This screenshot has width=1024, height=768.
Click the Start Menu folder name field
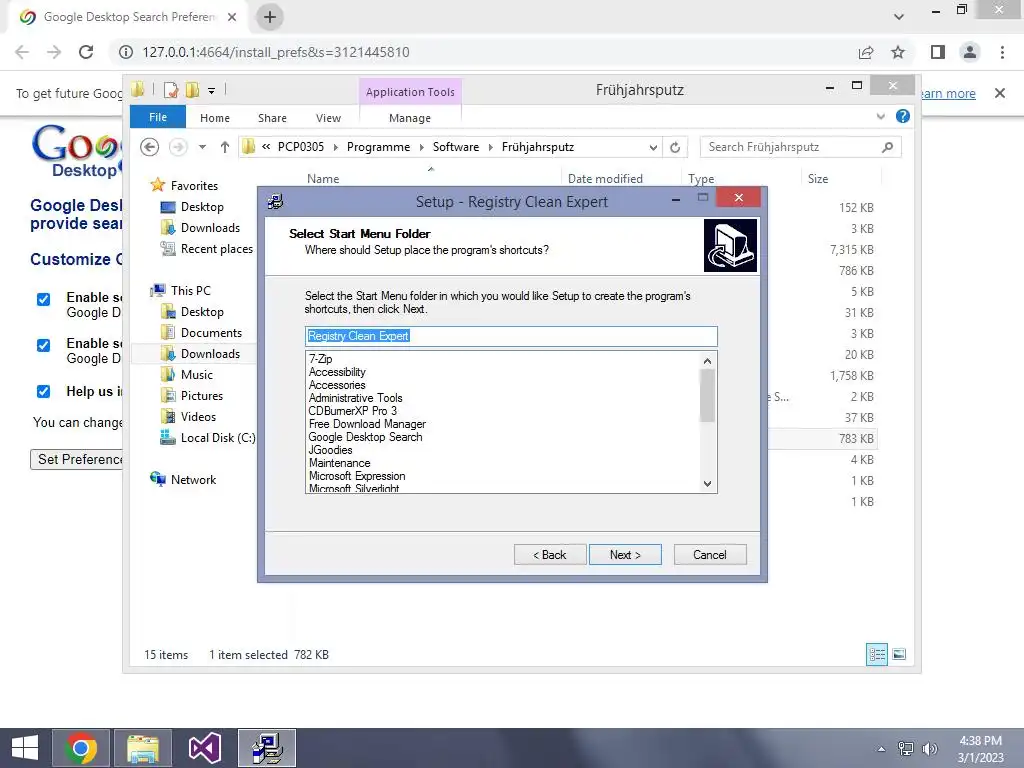(x=511, y=336)
